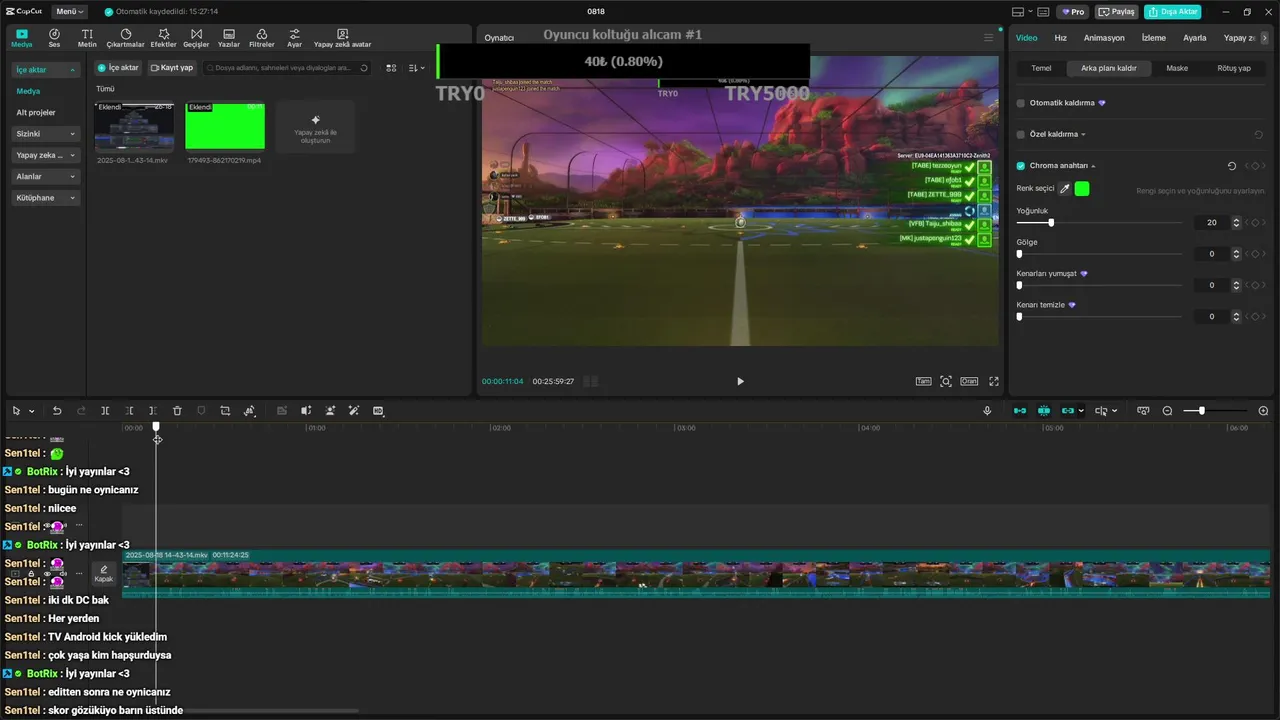Open the Metin (text) panel
This screenshot has height=720, width=1280.
pos(87,38)
